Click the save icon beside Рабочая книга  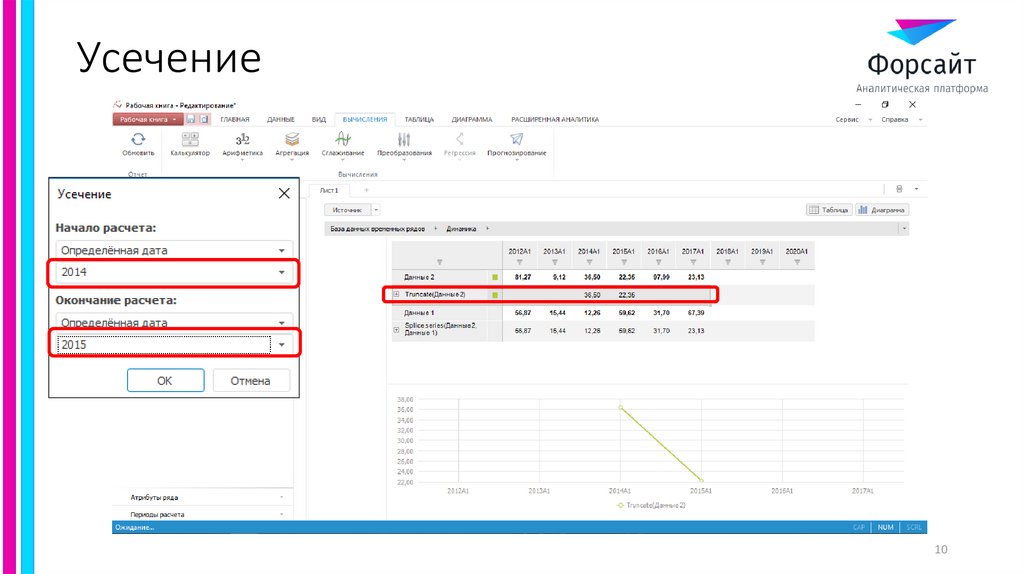tap(191, 119)
